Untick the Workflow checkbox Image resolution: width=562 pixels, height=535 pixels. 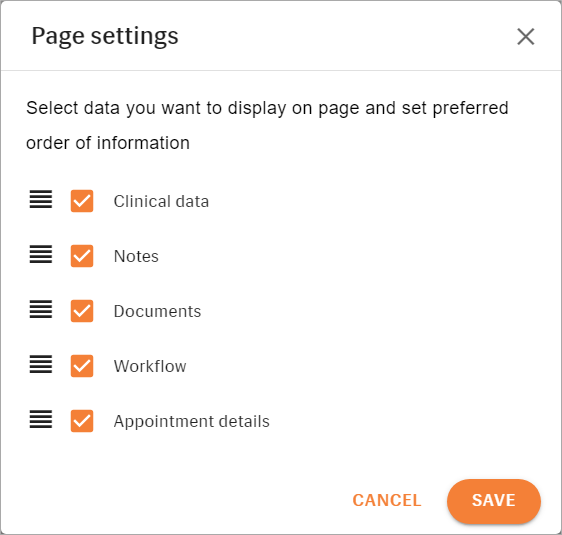click(x=82, y=366)
